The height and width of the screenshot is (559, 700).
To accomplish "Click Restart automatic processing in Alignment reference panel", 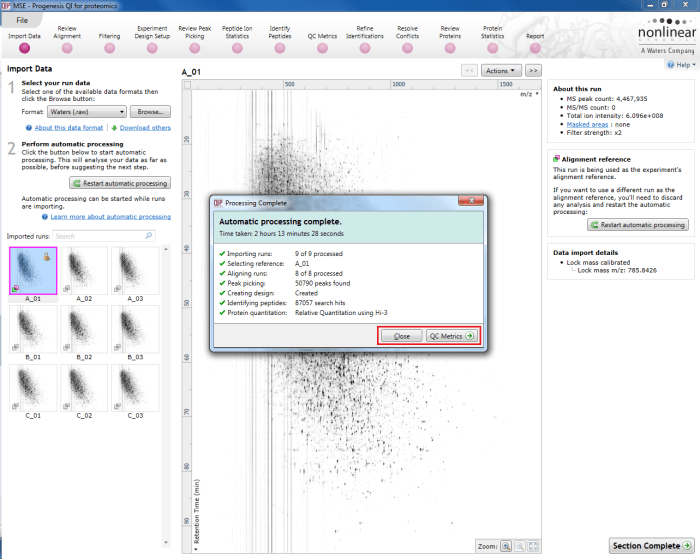I will pos(638,225).
